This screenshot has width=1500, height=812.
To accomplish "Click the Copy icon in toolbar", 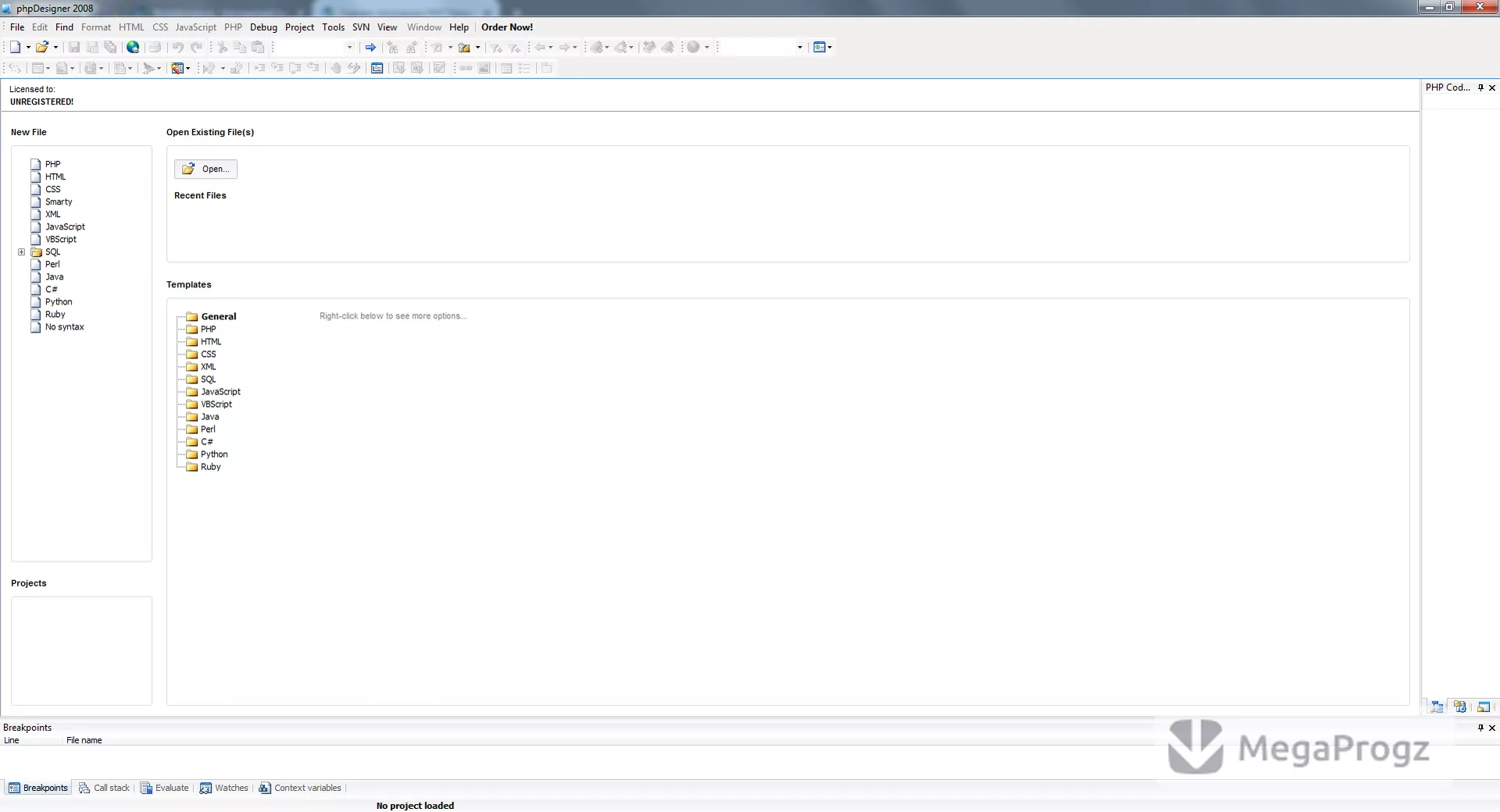I will (240, 47).
